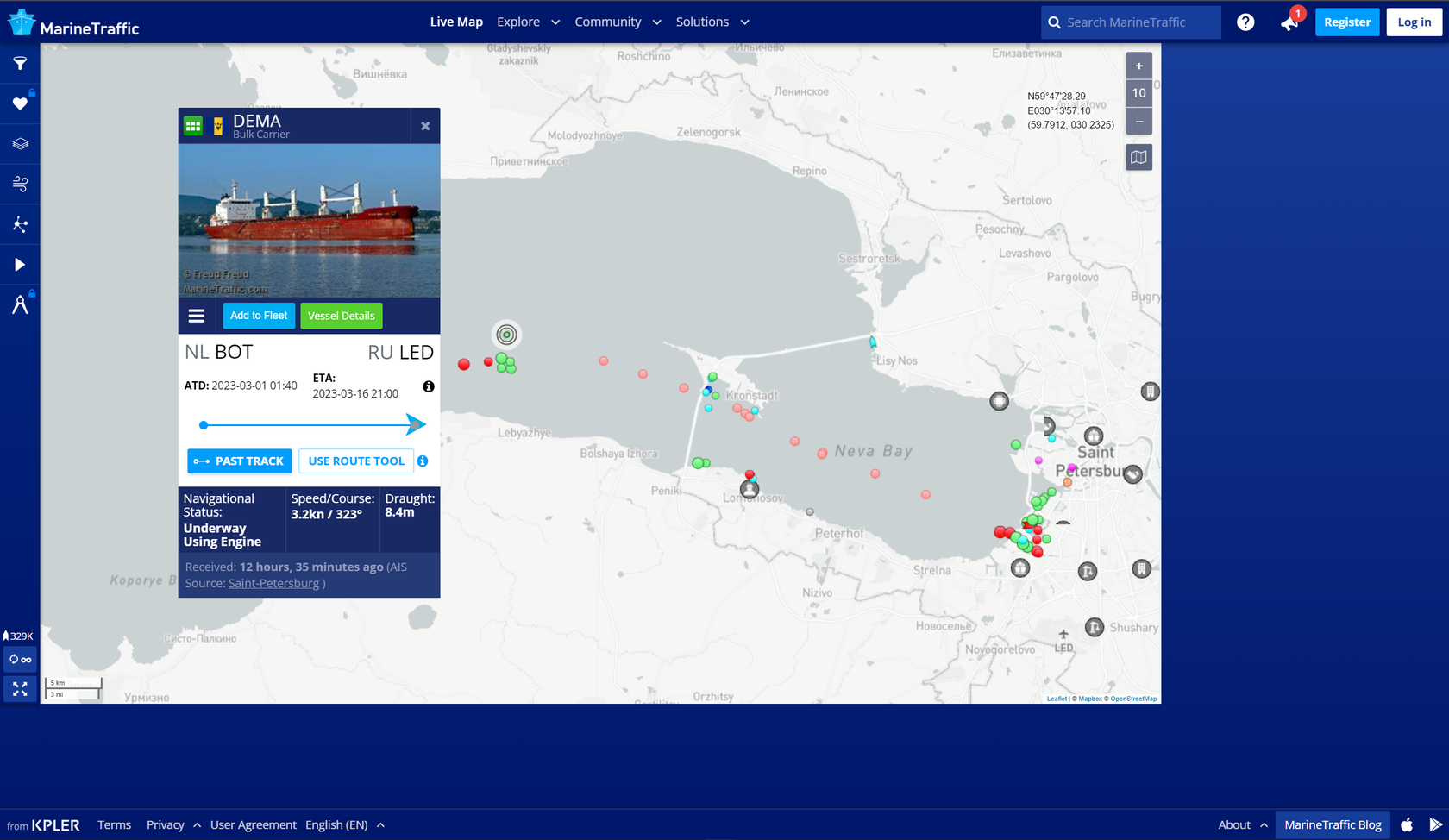Open the vessel filter funnel icon

pyautogui.click(x=20, y=63)
